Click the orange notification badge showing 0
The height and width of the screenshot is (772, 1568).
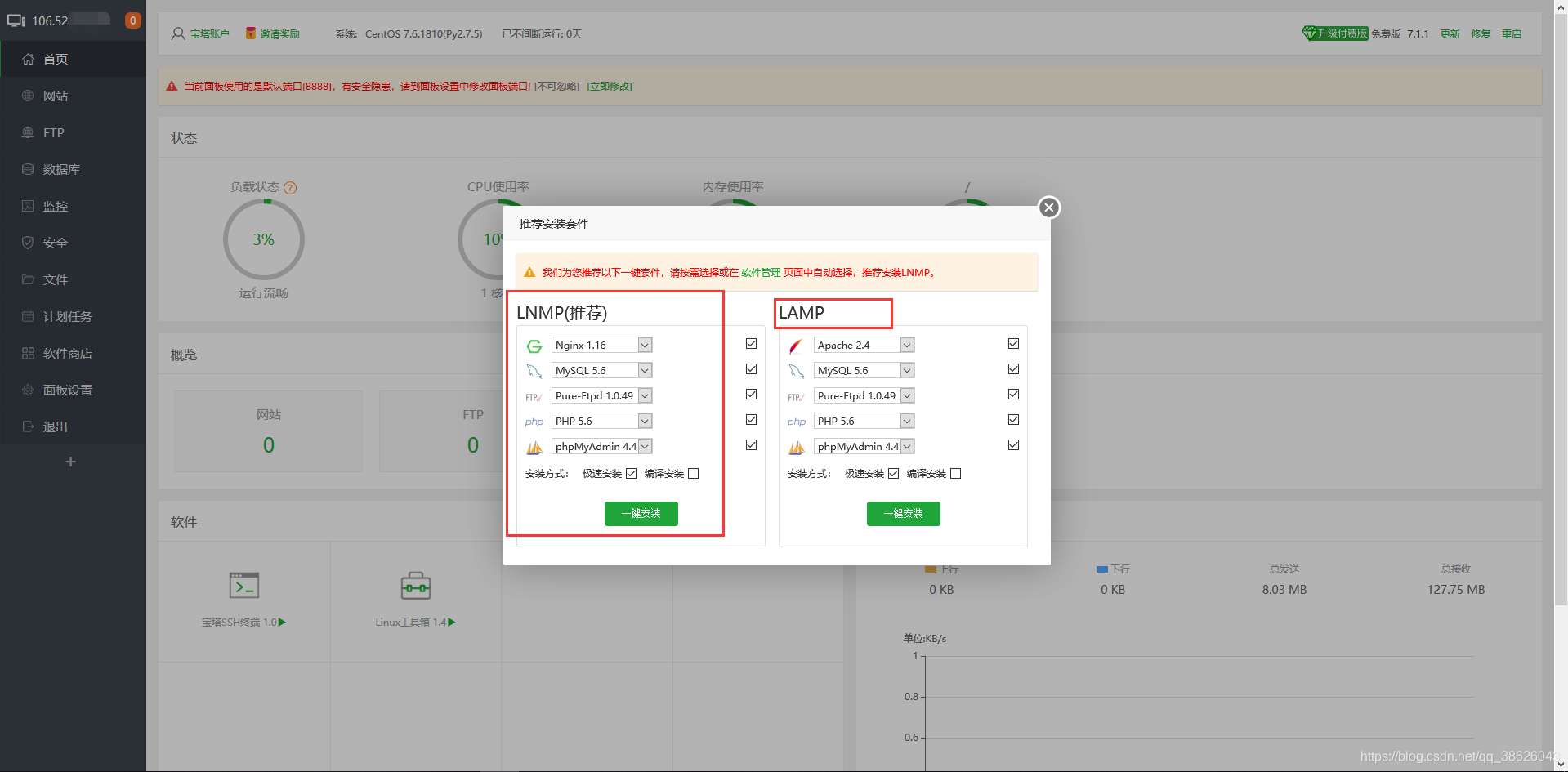tap(132, 20)
